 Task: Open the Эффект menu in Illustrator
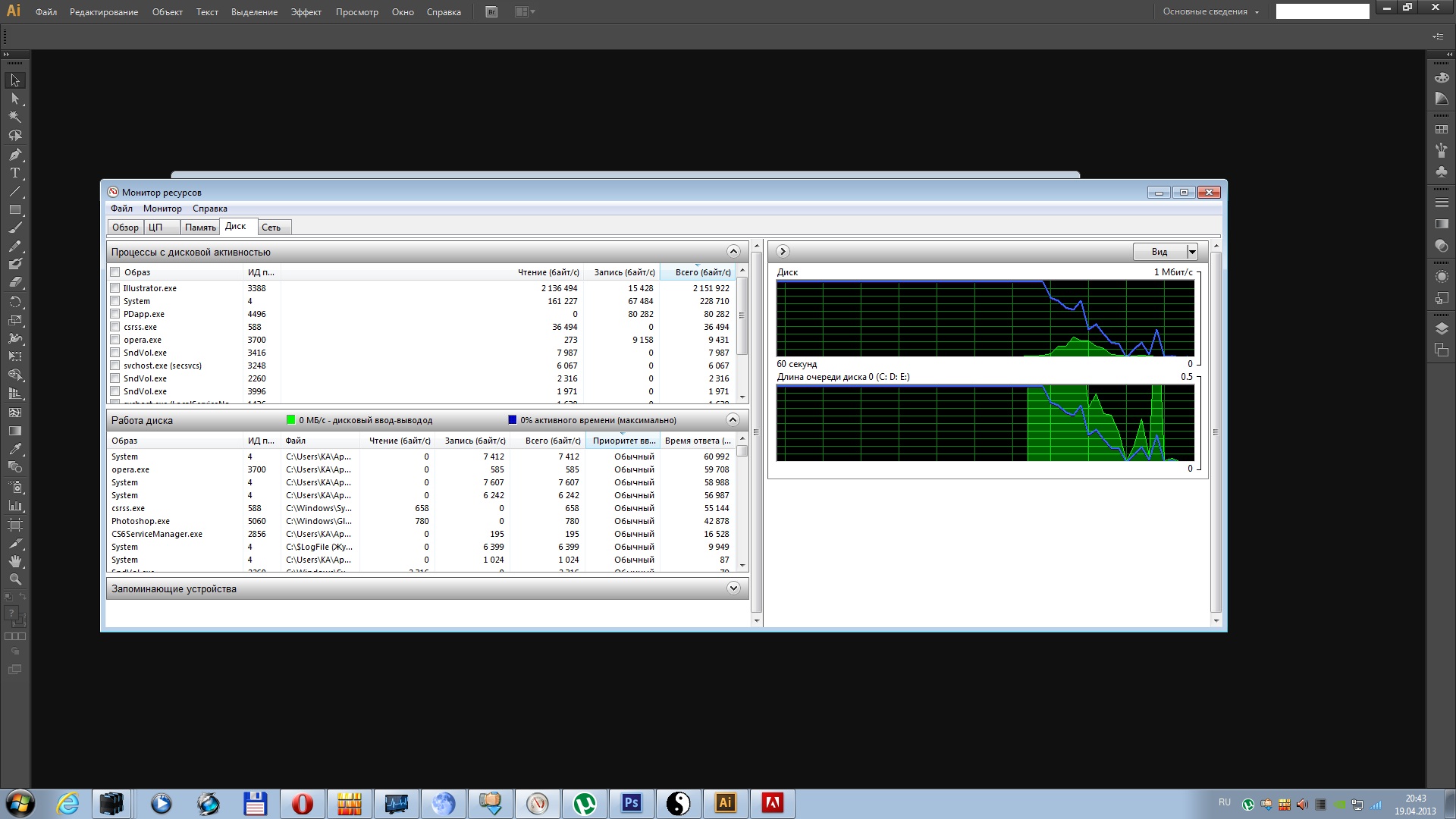pos(306,12)
